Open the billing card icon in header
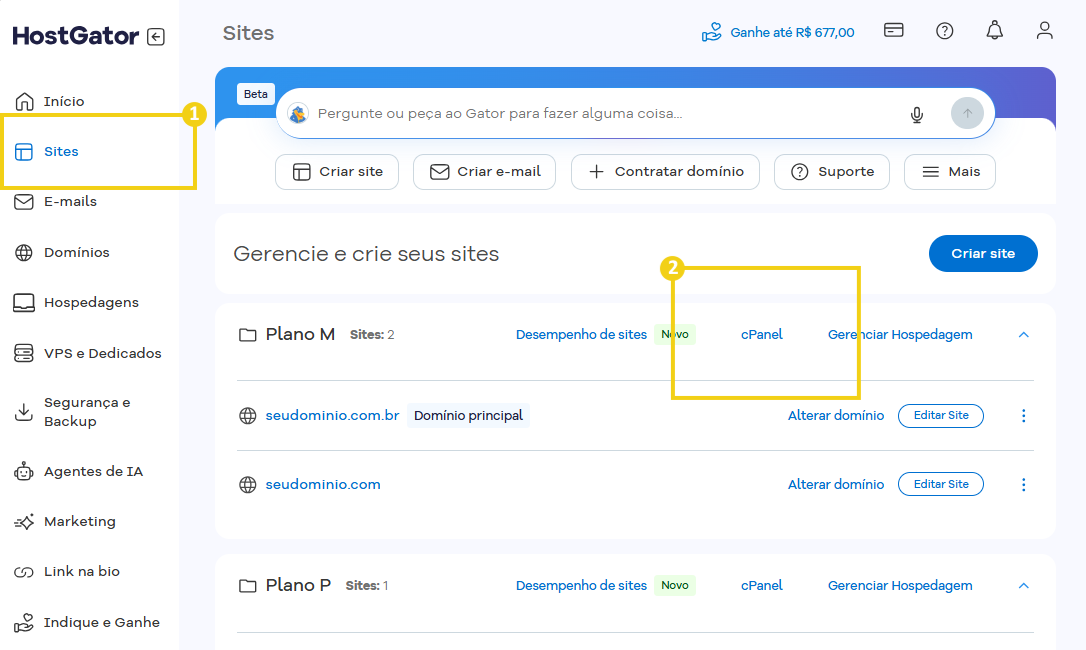Screen dimensions: 1086x650 click(893, 30)
